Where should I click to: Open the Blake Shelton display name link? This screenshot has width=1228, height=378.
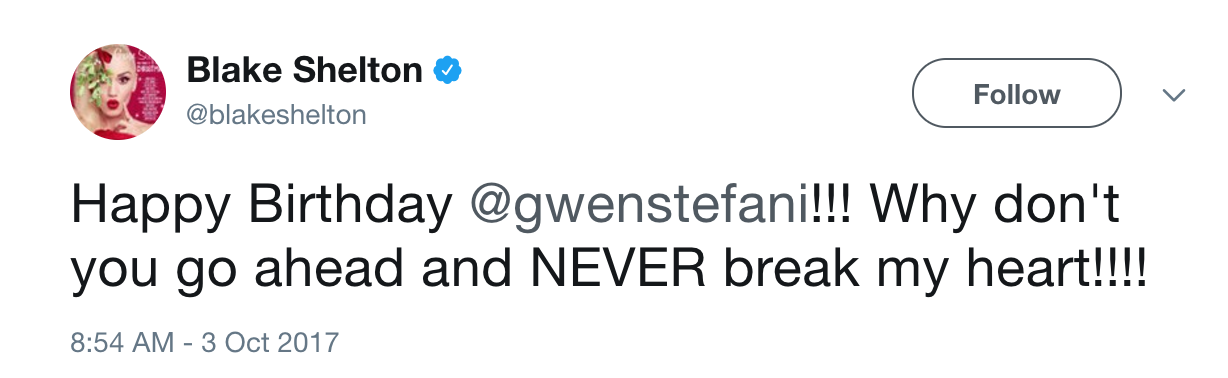pos(305,70)
